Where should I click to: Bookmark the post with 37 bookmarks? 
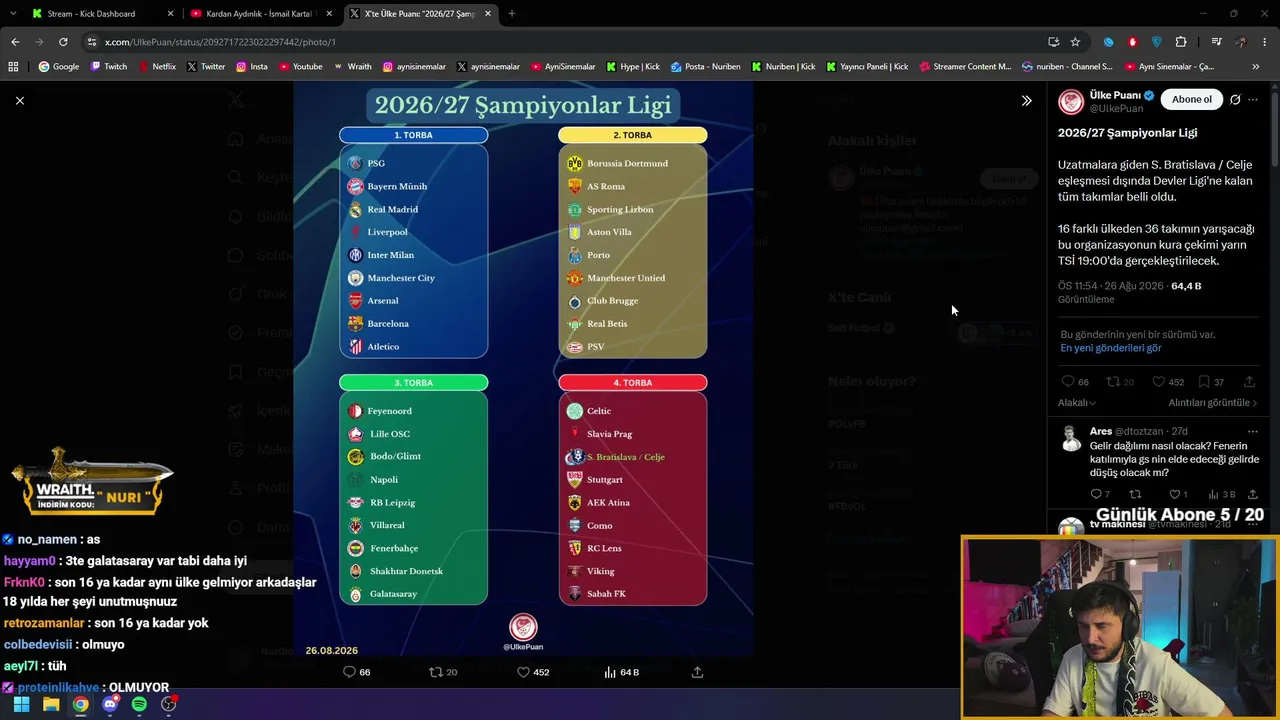click(1204, 381)
